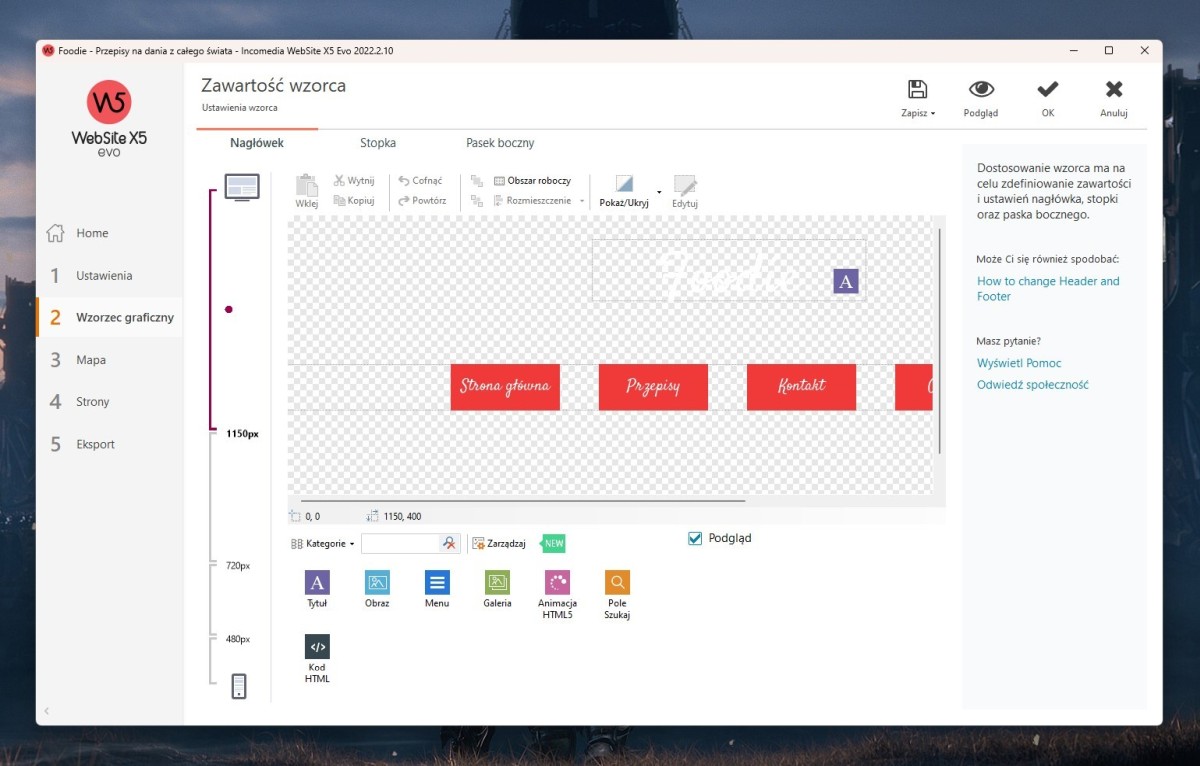
Task: Select the Obraz image object icon
Action: coord(377,583)
